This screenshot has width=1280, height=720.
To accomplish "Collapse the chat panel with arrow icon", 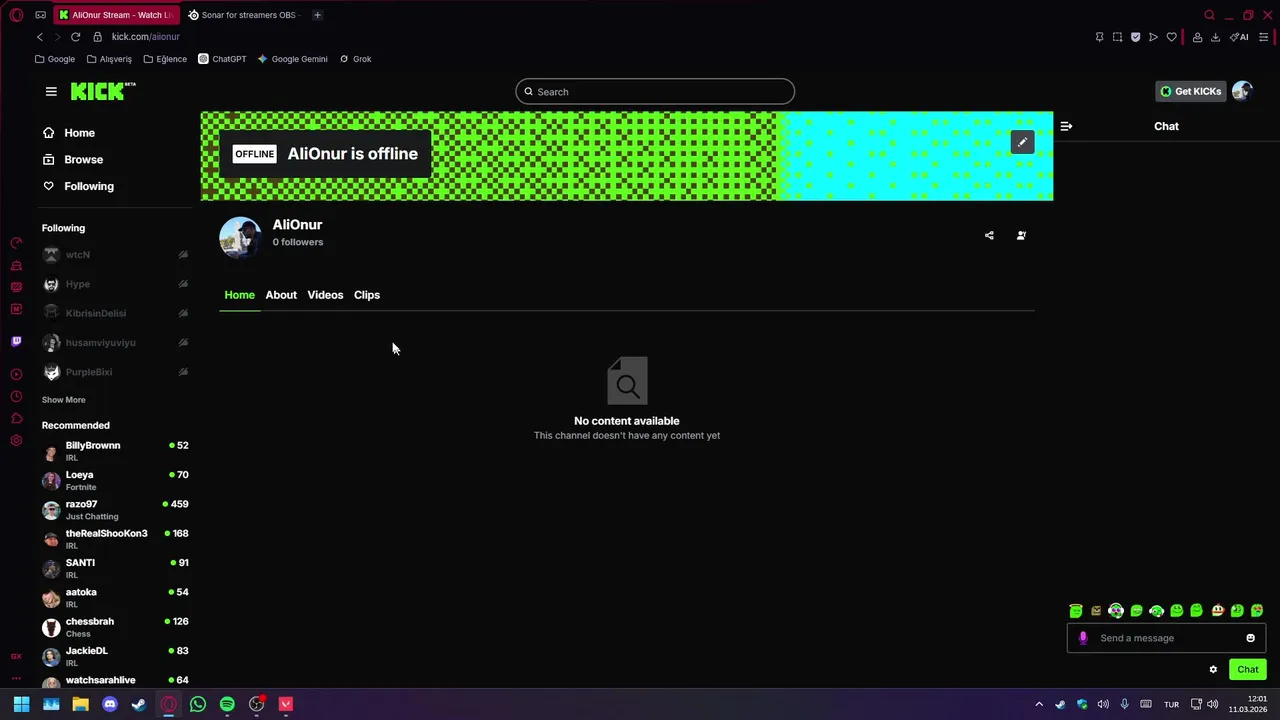I will coord(1066,126).
